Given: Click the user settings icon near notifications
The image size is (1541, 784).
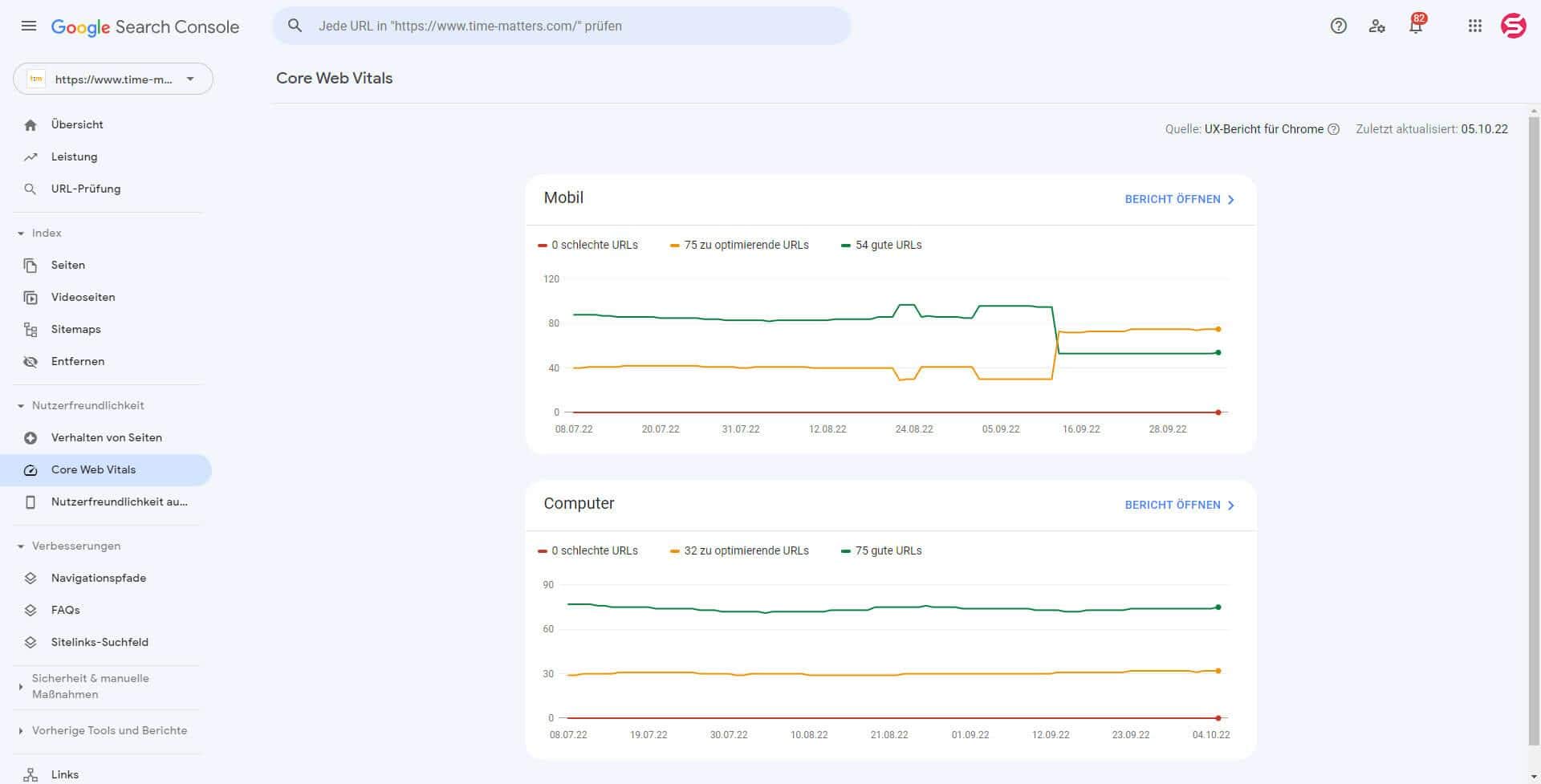Looking at the screenshot, I should [1377, 26].
